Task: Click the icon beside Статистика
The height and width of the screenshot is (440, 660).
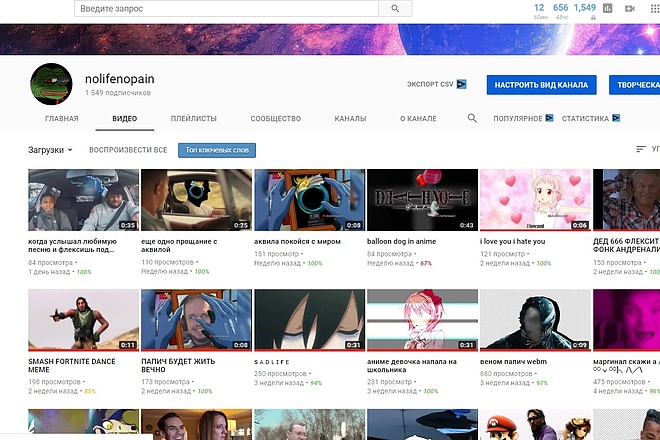Action: tap(616, 118)
